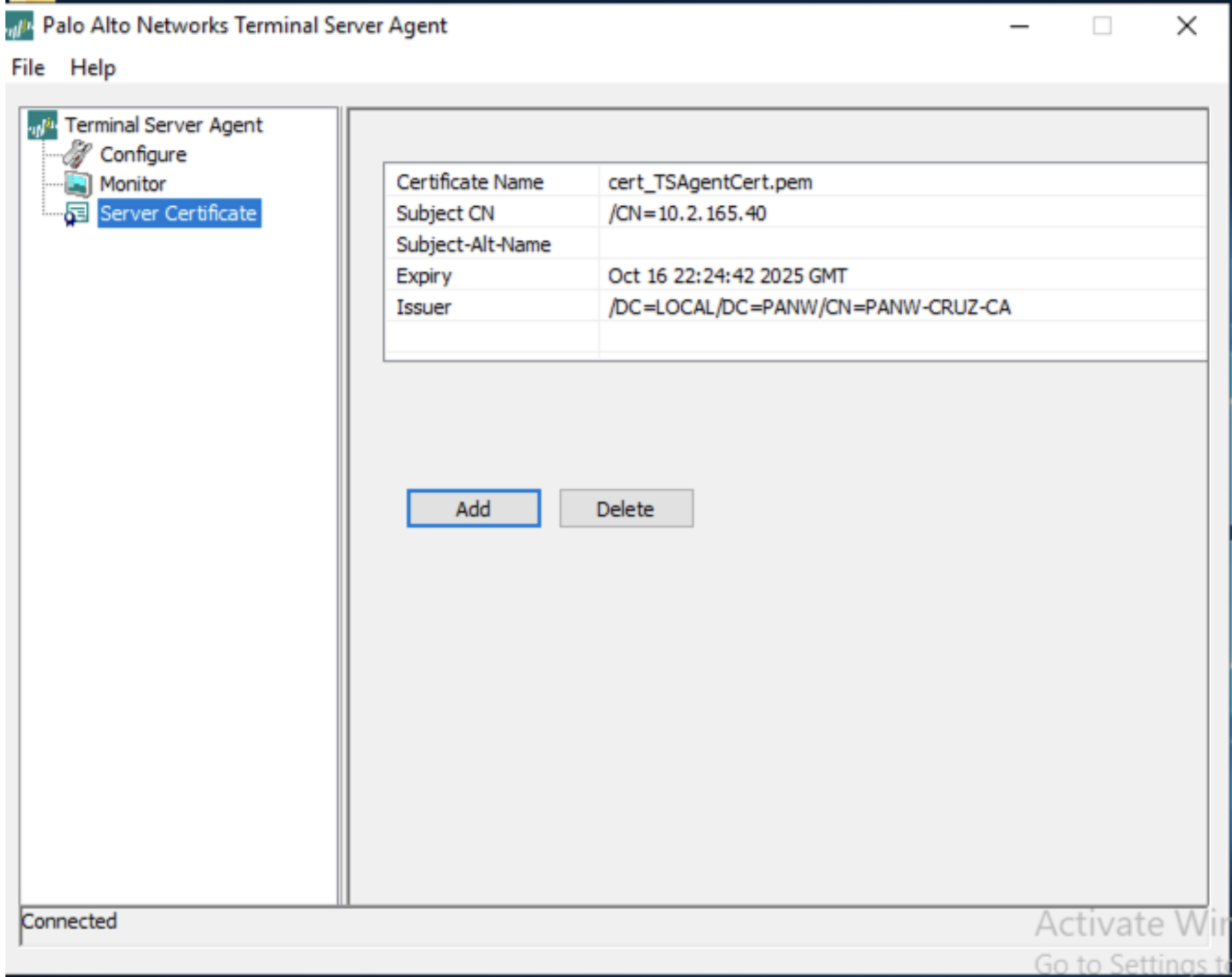Open the Monitor tree item
Viewport: 1232px width, 977px height.
[x=133, y=184]
